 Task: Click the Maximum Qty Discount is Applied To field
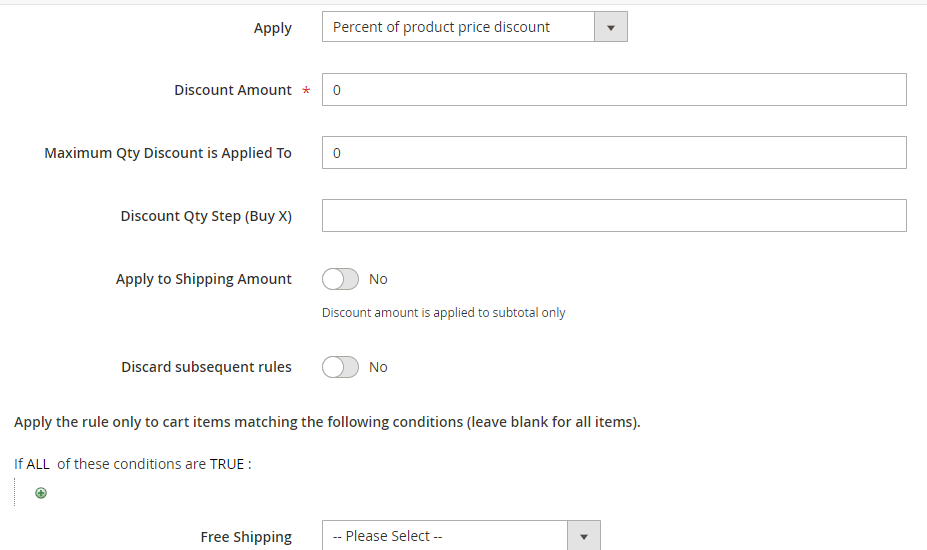(614, 153)
